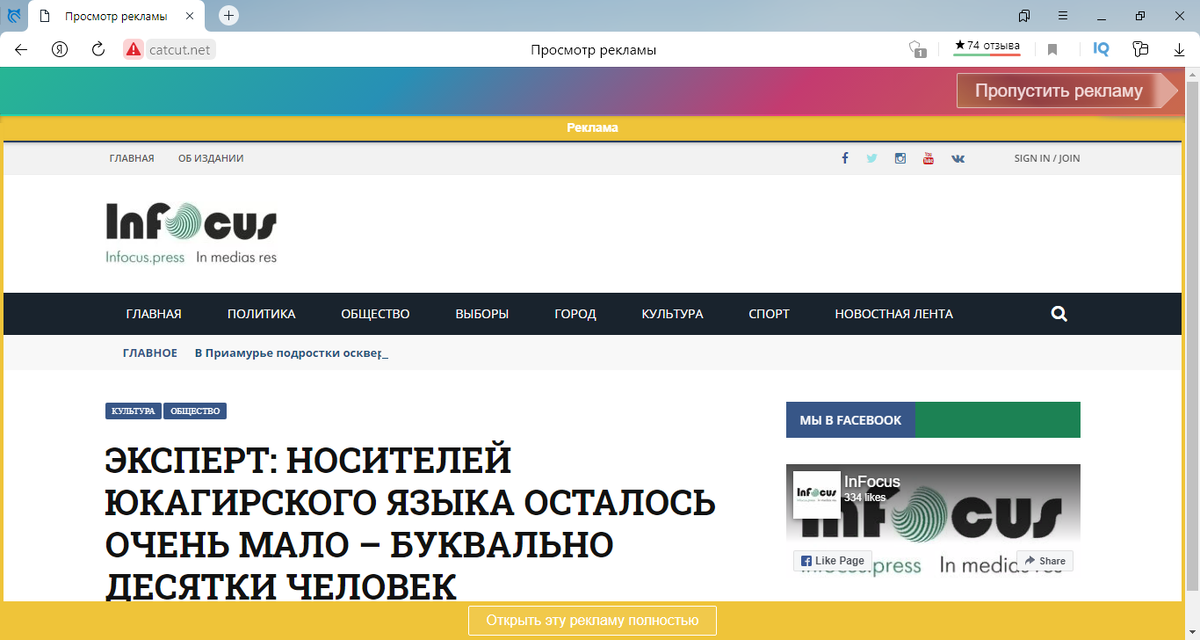Open the ПОЛИТИКА menu section
This screenshot has width=1200, height=640.
(x=261, y=314)
